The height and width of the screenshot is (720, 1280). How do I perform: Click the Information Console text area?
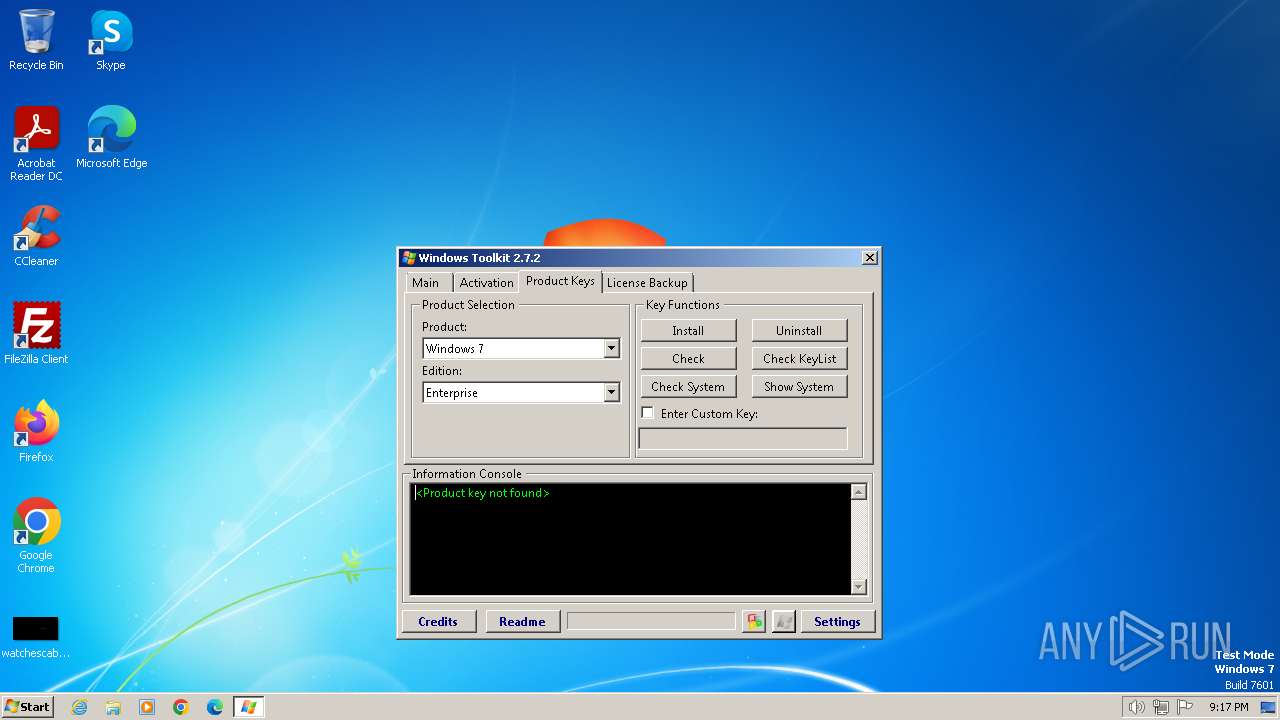point(630,539)
